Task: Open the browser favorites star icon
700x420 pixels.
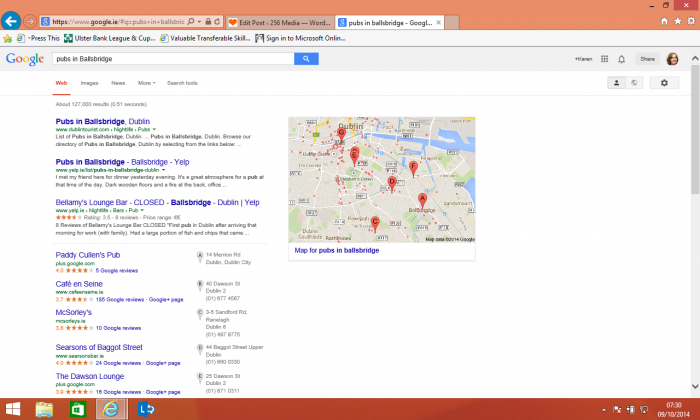Action: (x=678, y=21)
